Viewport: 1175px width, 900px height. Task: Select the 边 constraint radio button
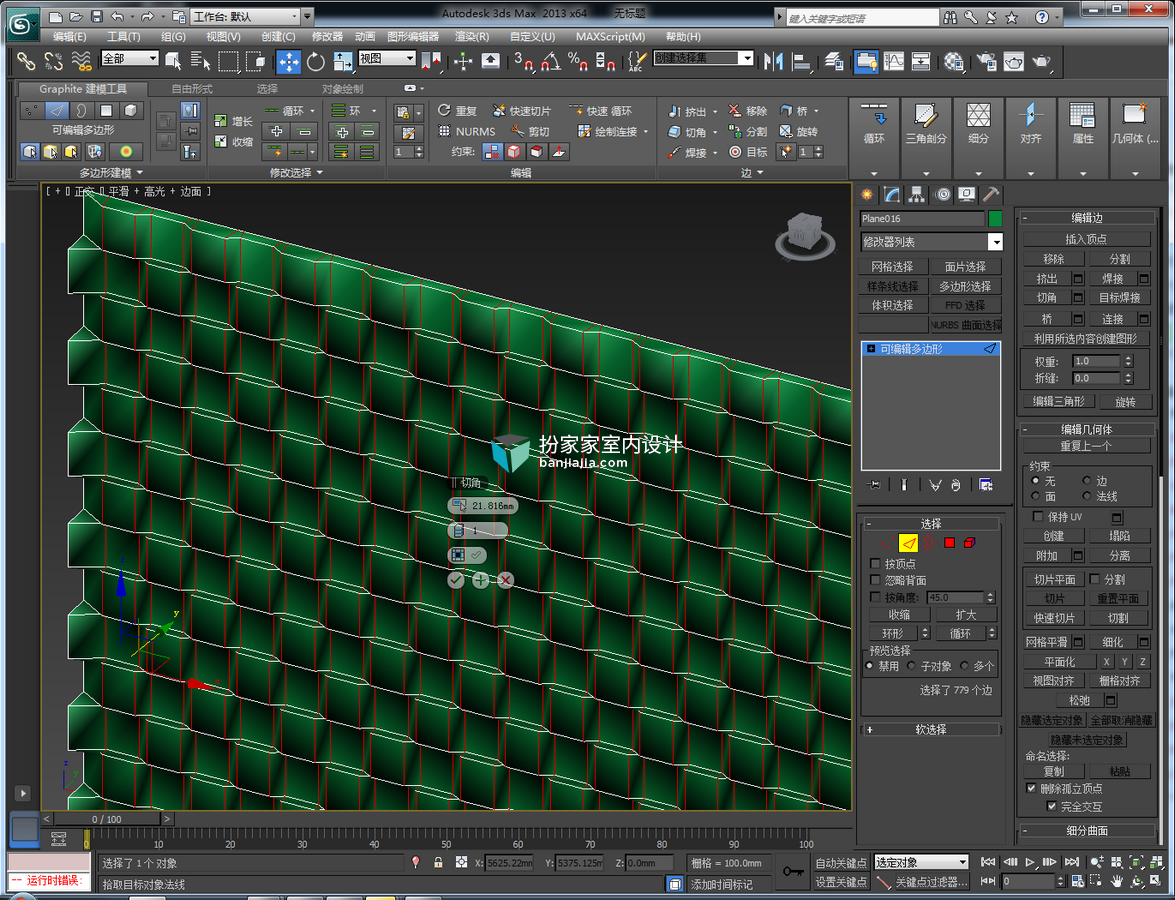click(1087, 480)
